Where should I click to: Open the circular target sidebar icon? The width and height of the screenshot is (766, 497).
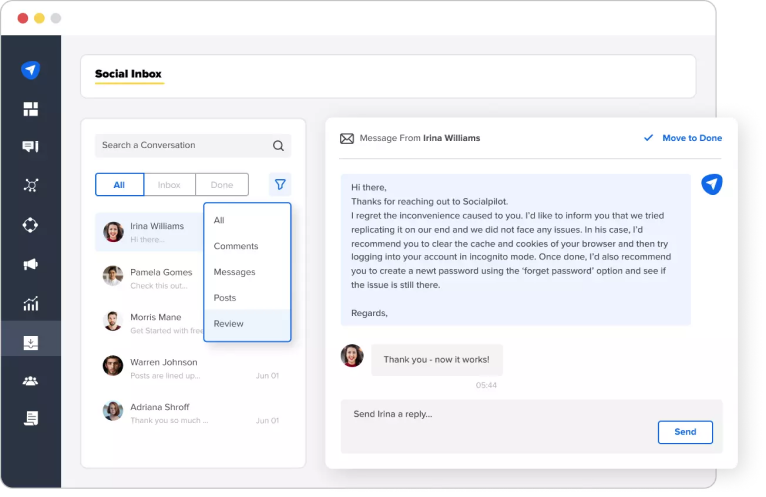tap(30, 225)
